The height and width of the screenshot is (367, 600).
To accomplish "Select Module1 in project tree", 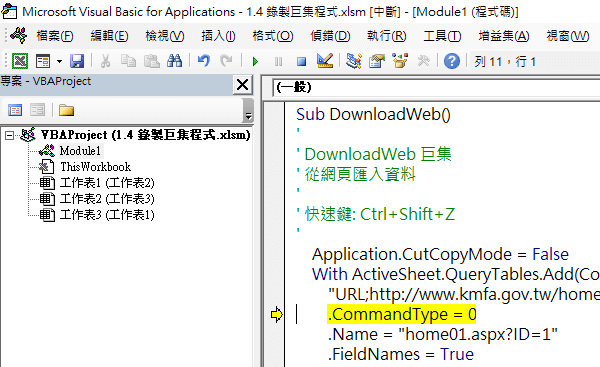I will point(80,151).
